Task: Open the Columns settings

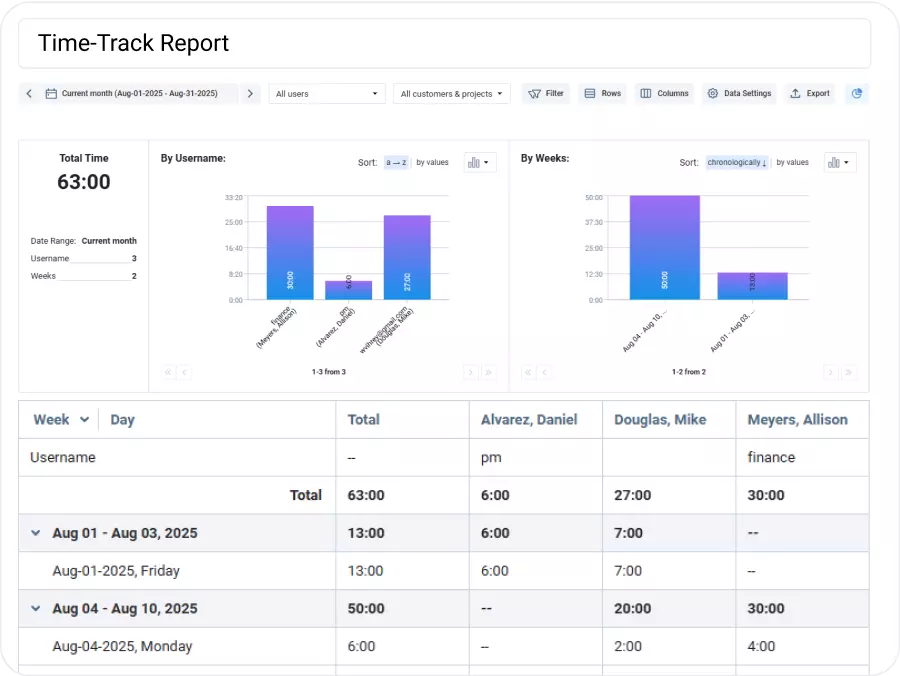Action: click(663, 93)
